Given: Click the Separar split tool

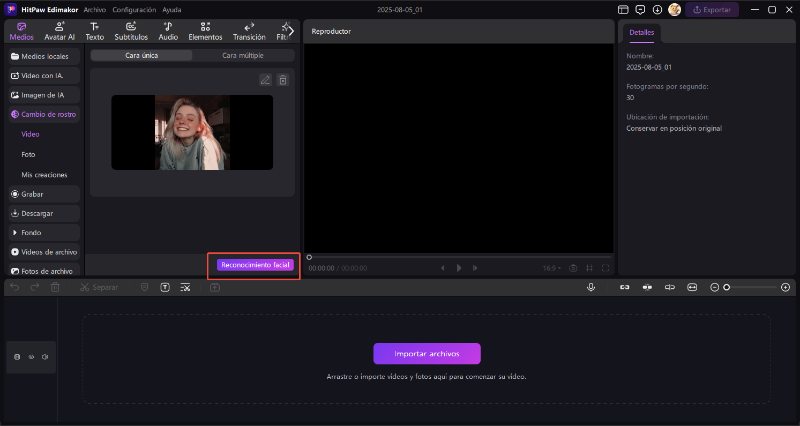Looking at the screenshot, I should click(x=99, y=288).
